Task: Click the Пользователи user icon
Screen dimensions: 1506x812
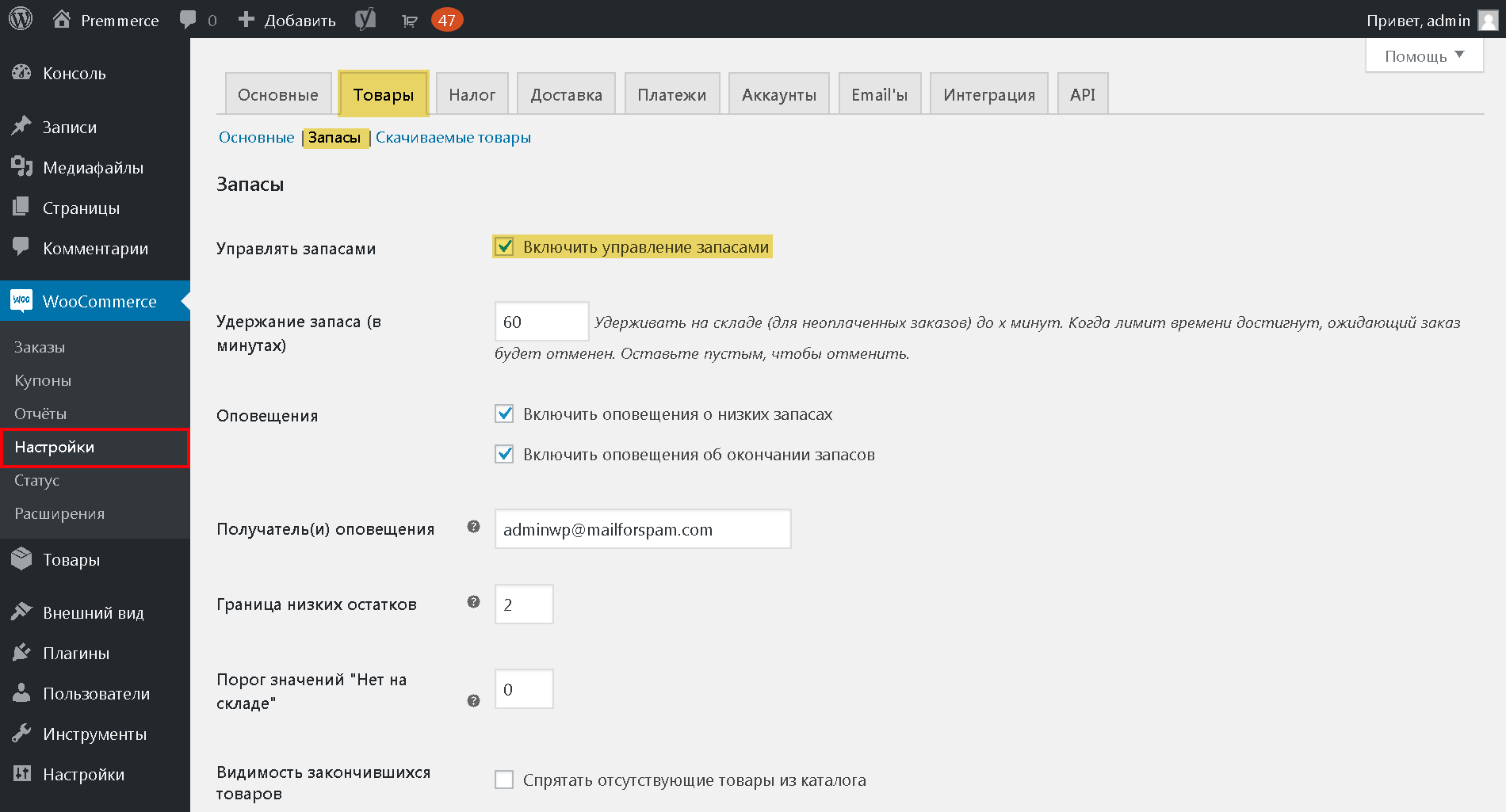Action: pos(21,692)
